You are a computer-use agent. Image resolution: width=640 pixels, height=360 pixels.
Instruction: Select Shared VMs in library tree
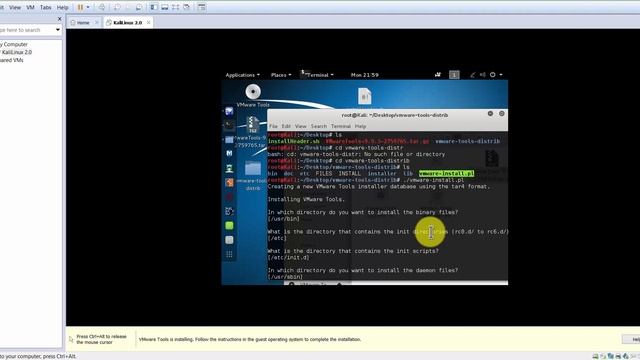pyautogui.click(x=12, y=60)
